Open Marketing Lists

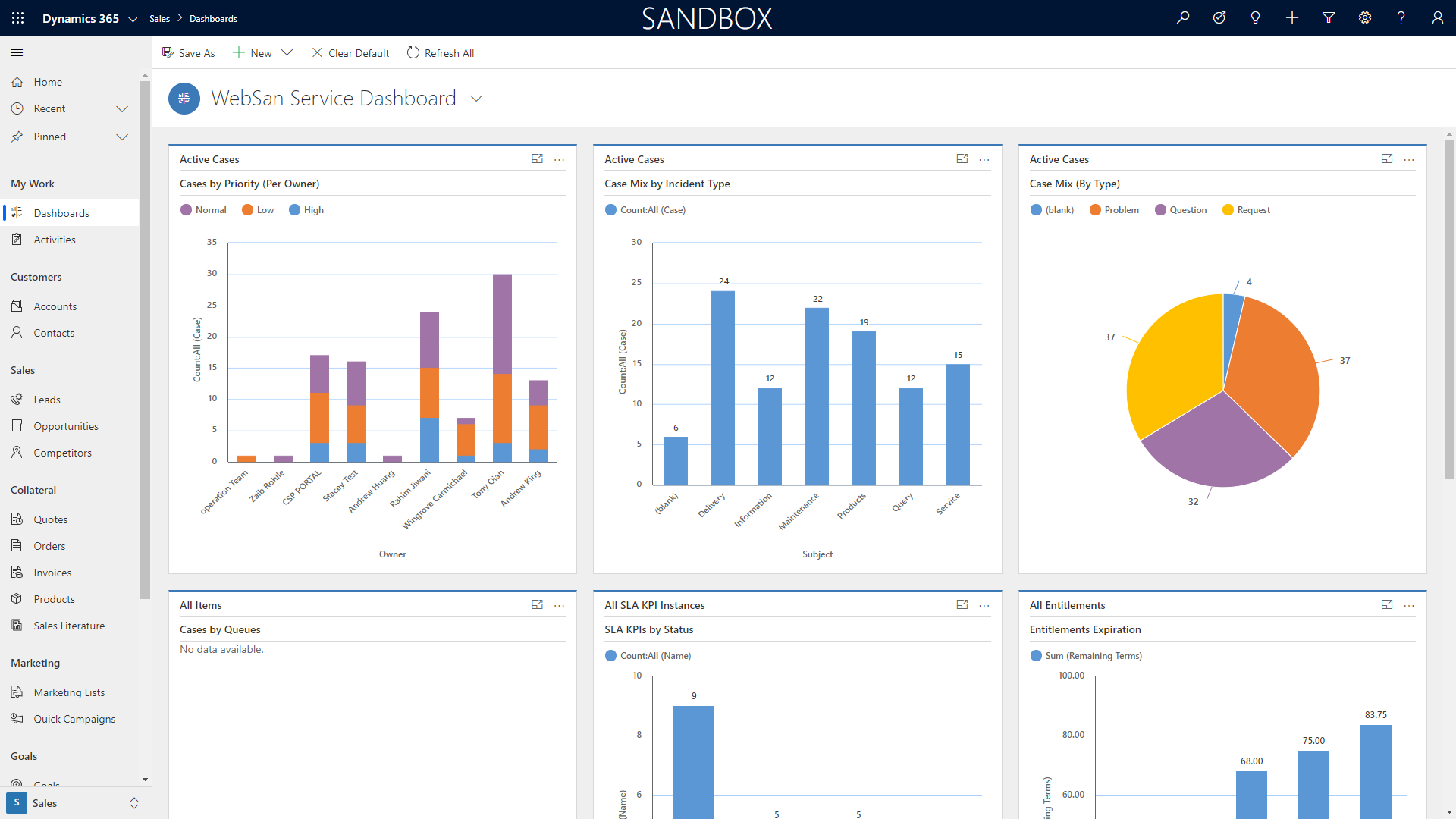[x=71, y=692]
